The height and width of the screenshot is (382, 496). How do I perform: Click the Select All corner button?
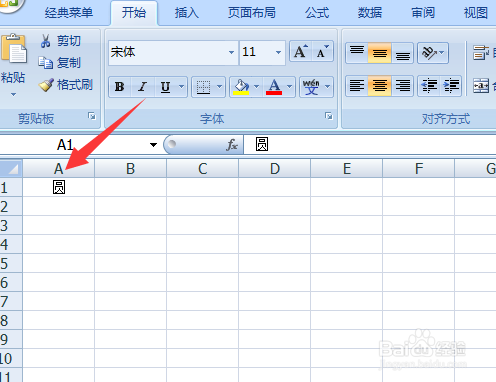tap(11, 168)
